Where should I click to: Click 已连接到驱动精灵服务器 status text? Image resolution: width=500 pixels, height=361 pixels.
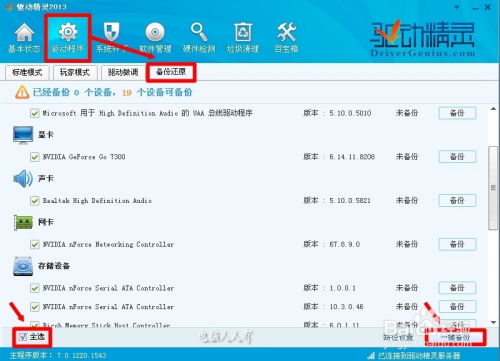[x=419, y=355]
